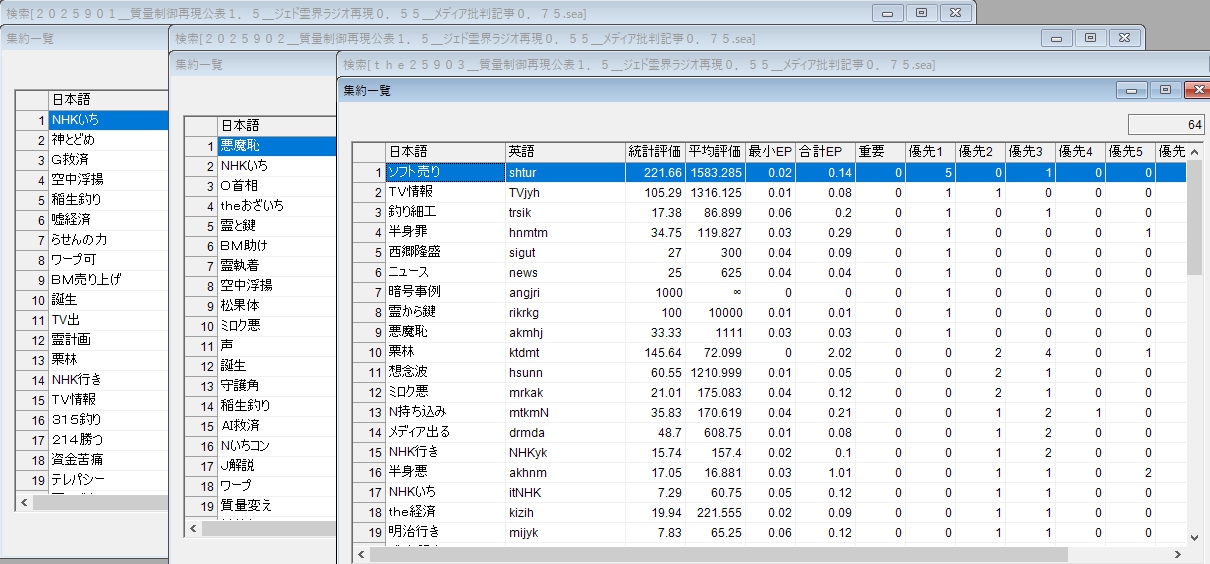Click the down arrow of the table's vertical scrollbar
The height and width of the screenshot is (564, 1210).
tap(1194, 537)
